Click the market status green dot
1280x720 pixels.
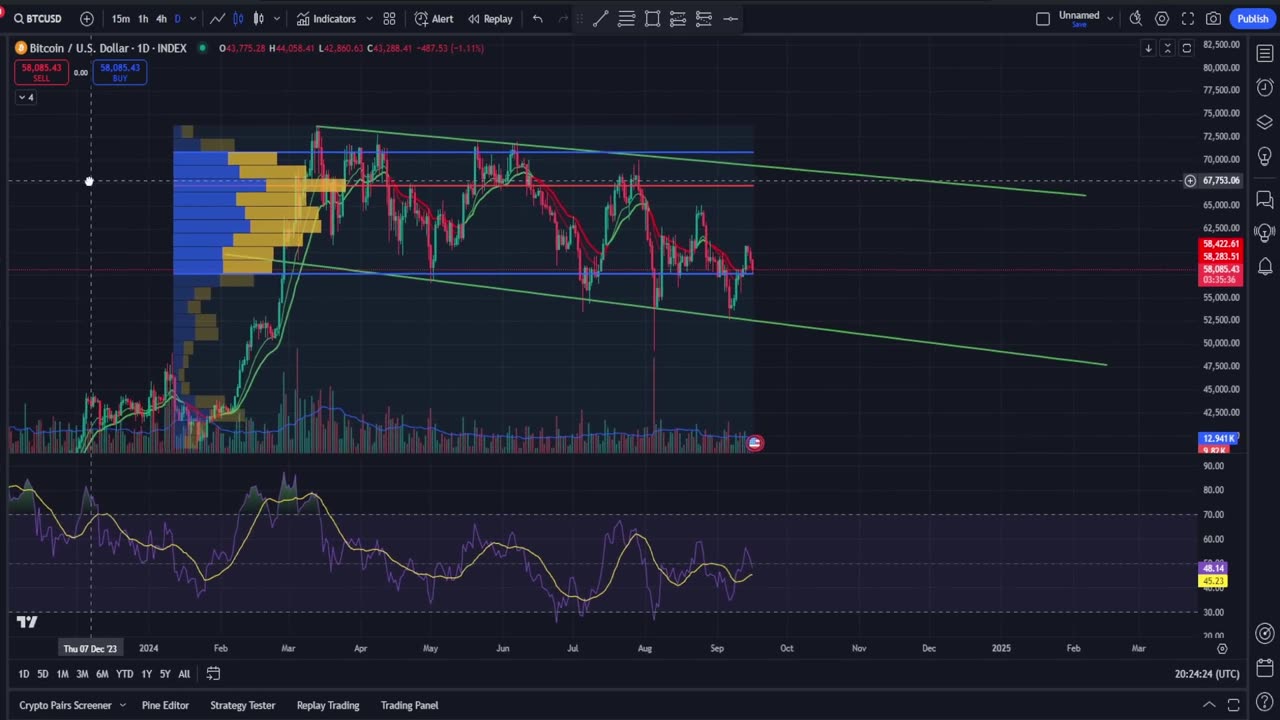point(203,48)
